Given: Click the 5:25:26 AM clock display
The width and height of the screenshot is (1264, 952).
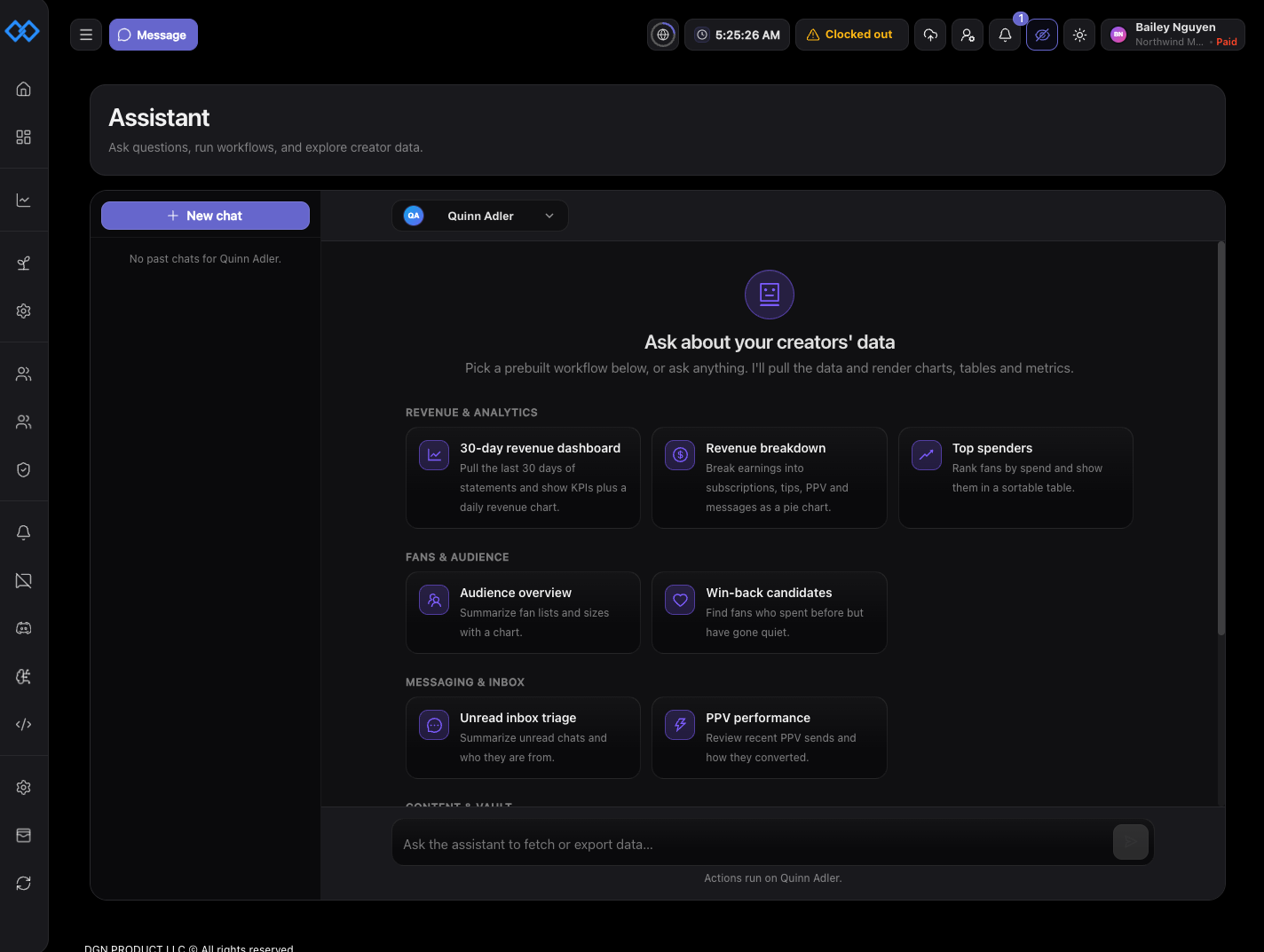Looking at the screenshot, I should (x=737, y=35).
